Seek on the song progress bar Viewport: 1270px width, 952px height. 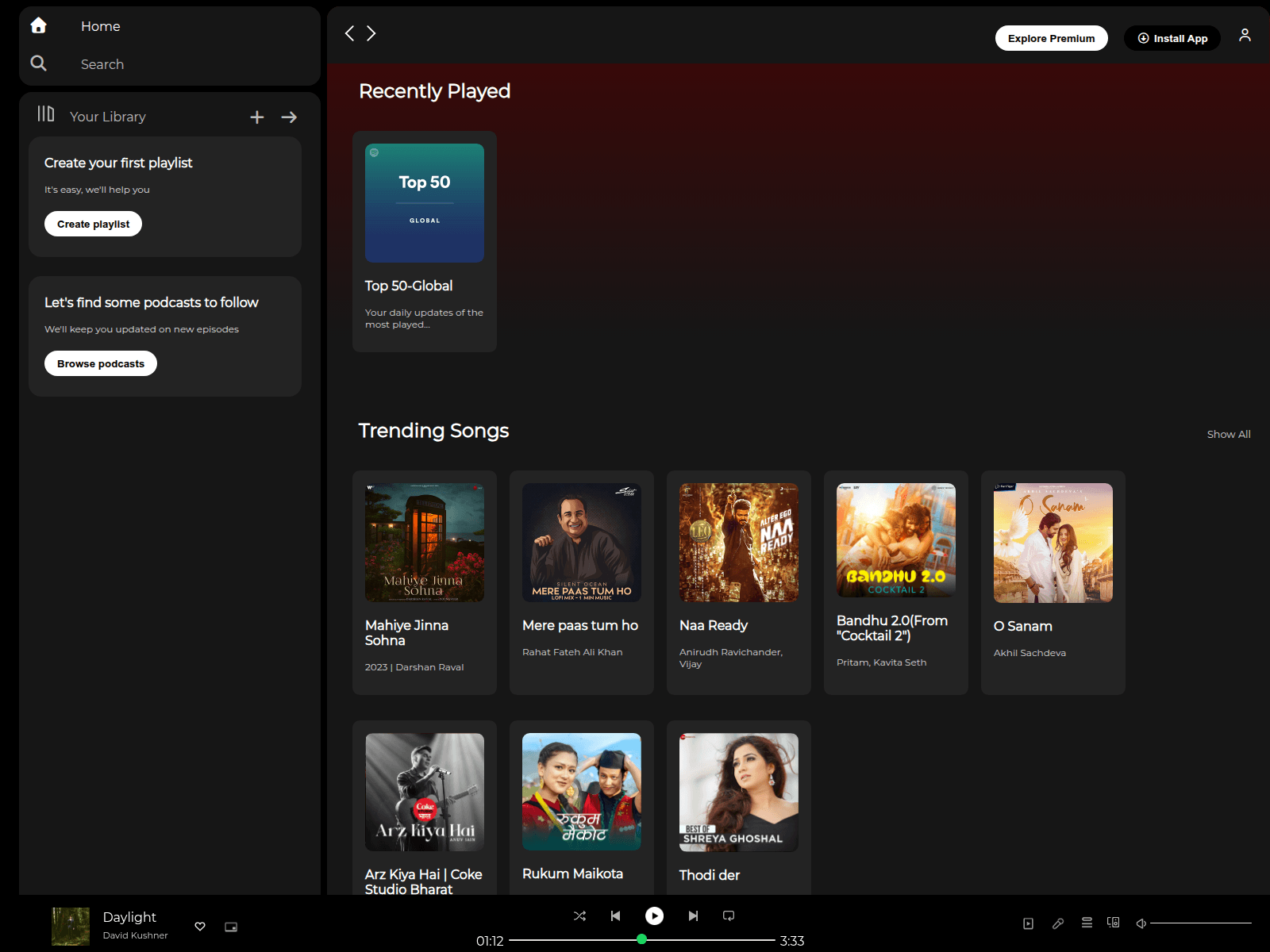pyautogui.click(x=641, y=940)
